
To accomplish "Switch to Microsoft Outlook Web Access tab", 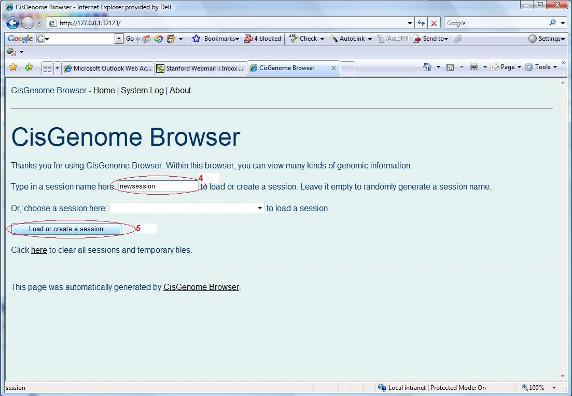I will pos(108,68).
